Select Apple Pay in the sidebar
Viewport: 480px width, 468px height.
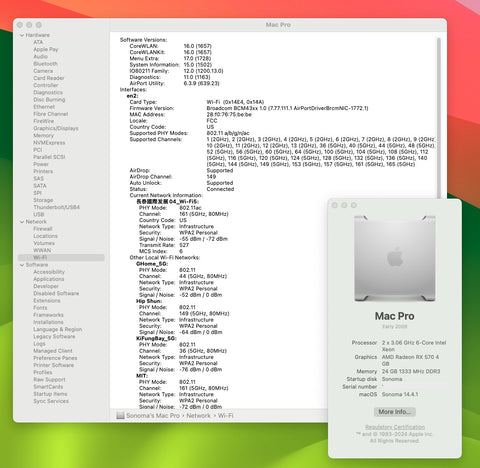tap(46, 49)
